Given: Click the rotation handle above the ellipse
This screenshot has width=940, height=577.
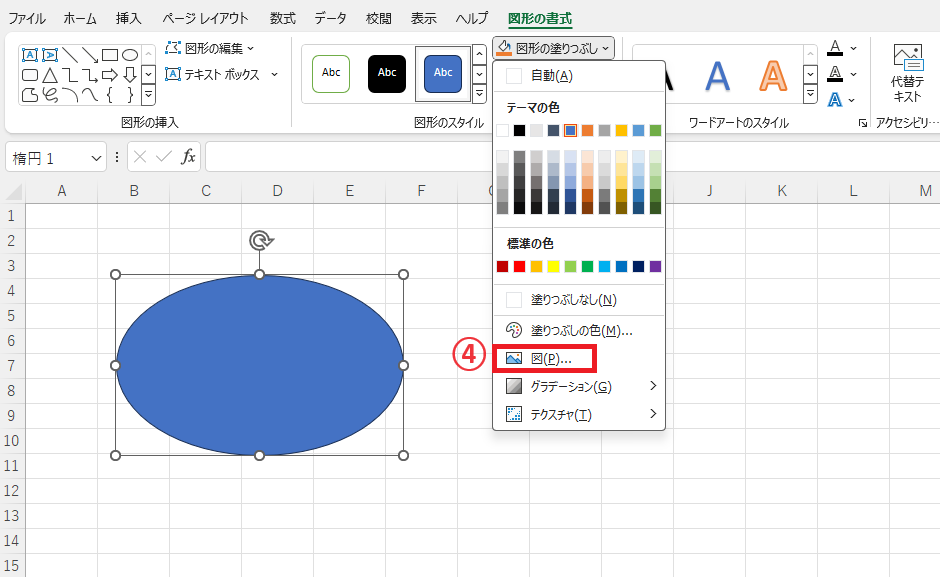Looking at the screenshot, I should [260, 241].
